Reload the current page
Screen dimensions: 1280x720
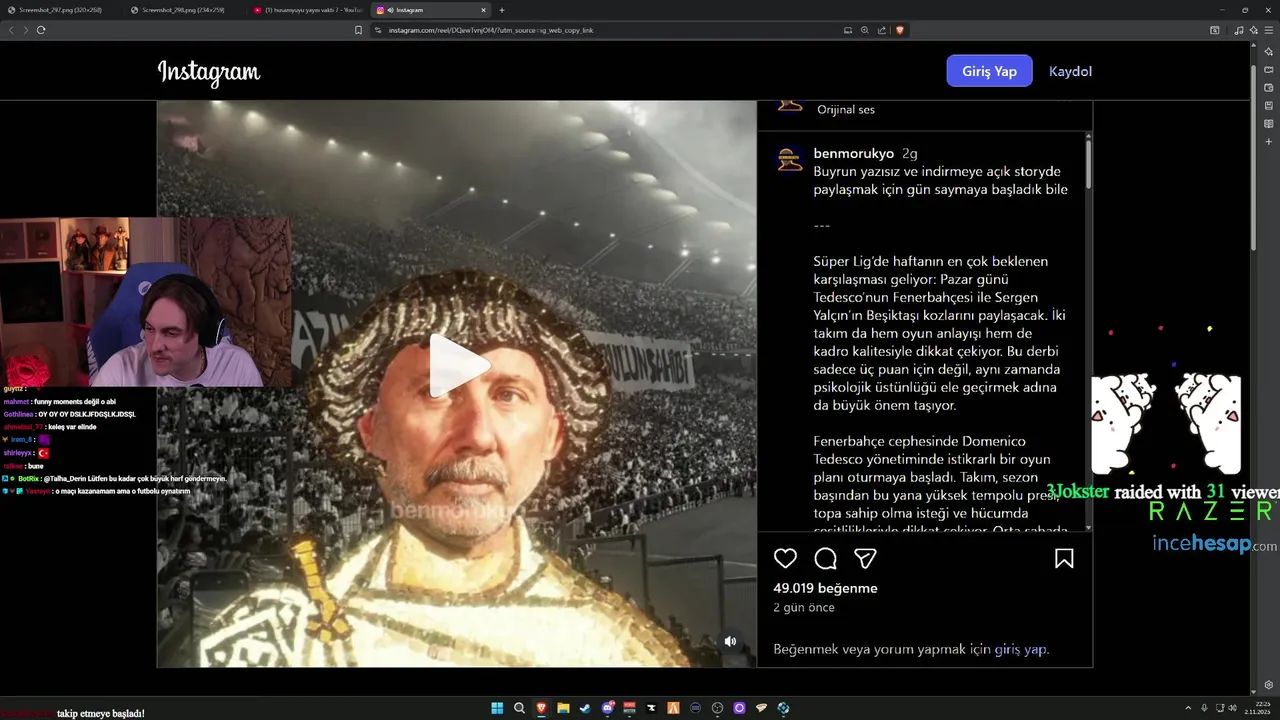(41, 30)
